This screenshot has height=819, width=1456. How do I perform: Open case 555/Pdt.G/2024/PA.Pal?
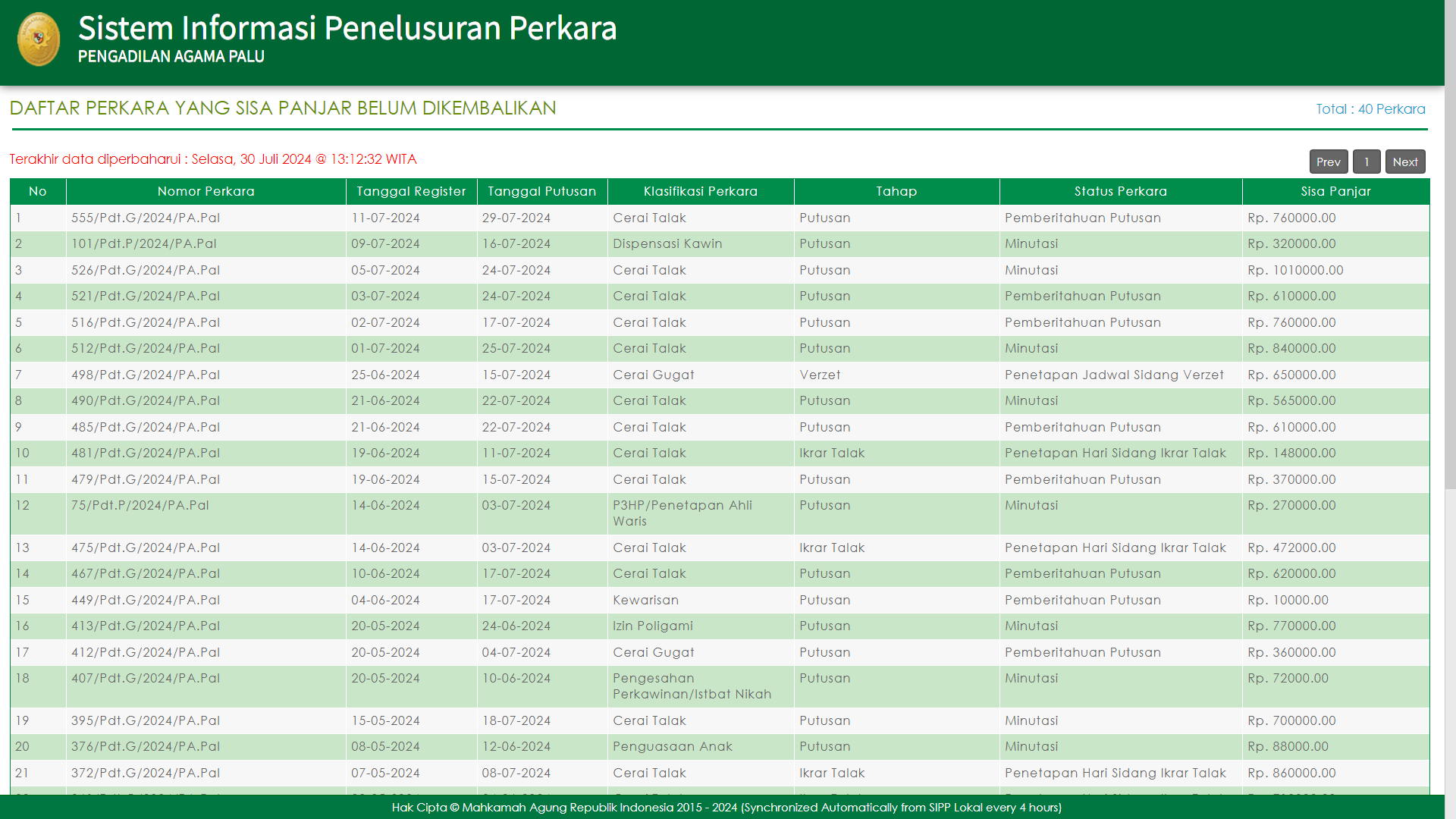pos(146,218)
